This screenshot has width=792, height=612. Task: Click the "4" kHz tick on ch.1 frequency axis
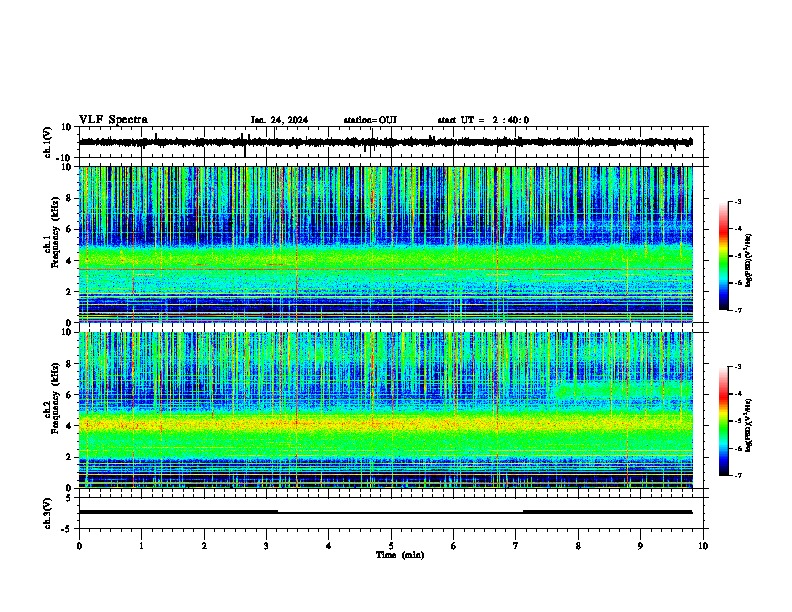pos(69,261)
